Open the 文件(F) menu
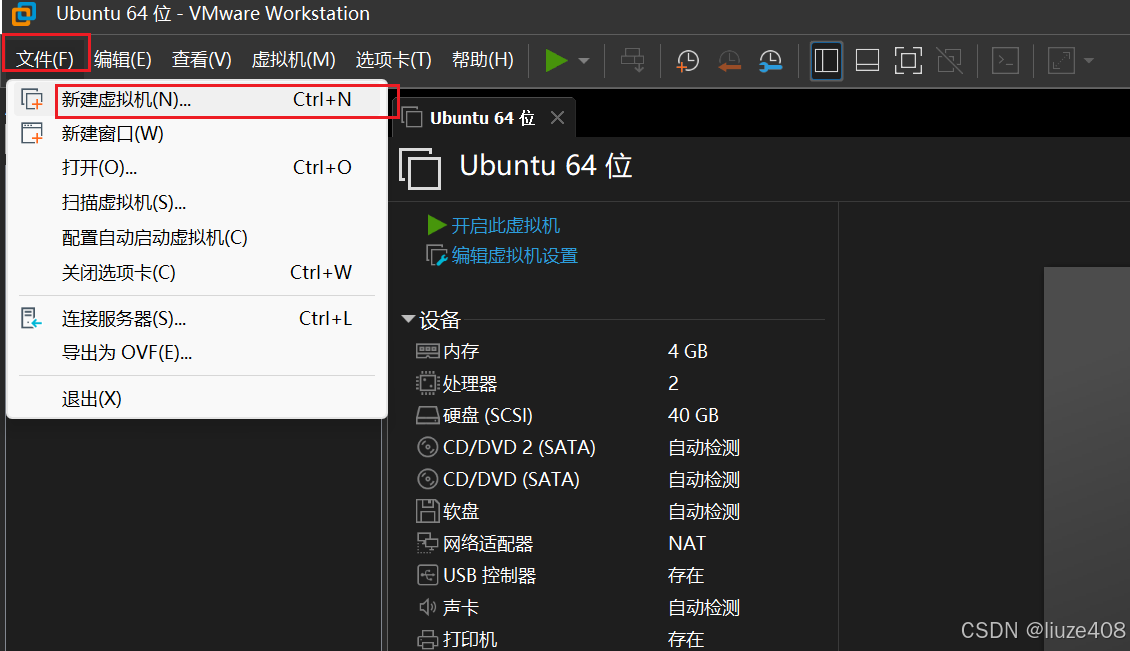The width and height of the screenshot is (1130, 651). (x=45, y=59)
